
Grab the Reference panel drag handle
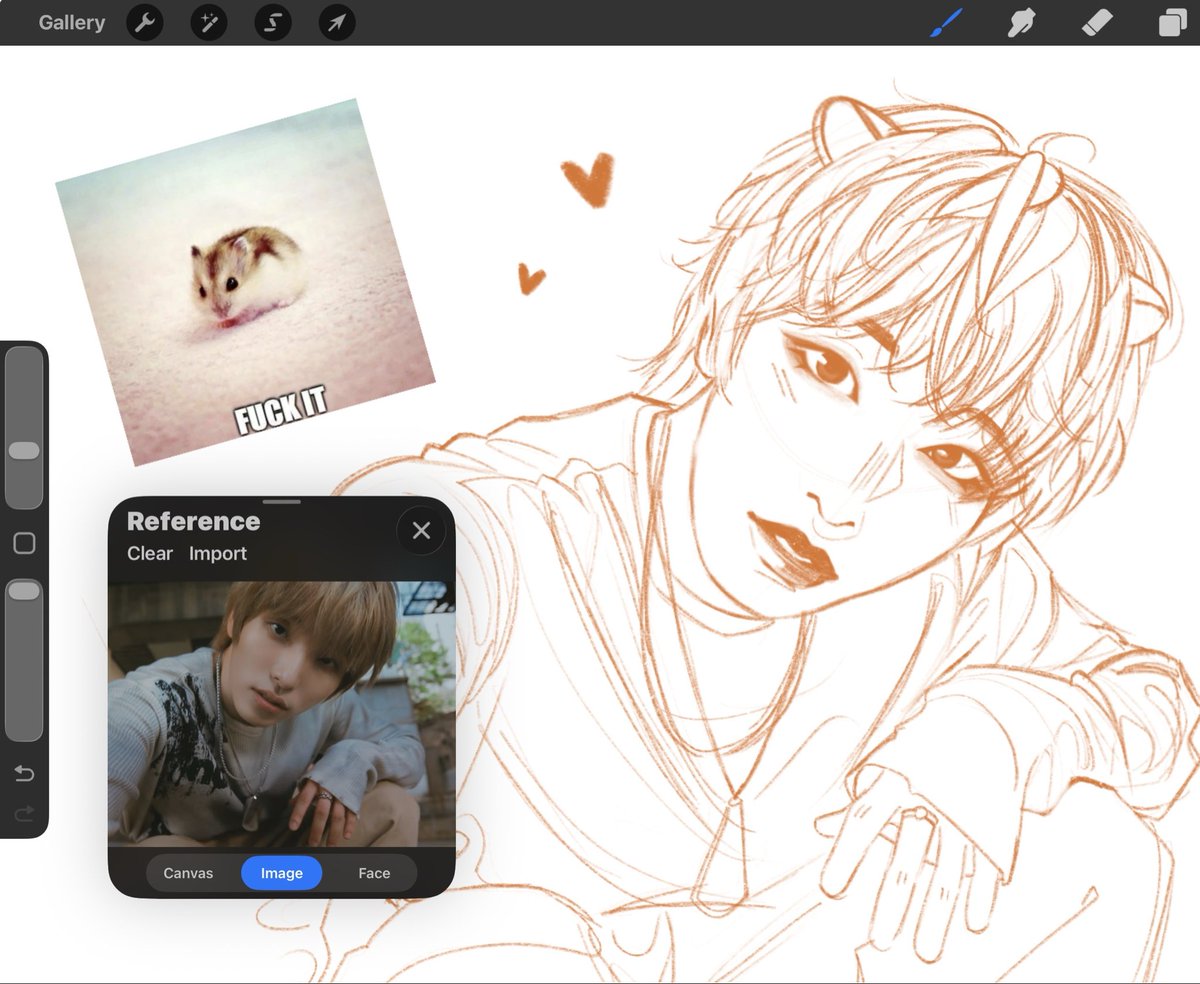click(281, 502)
